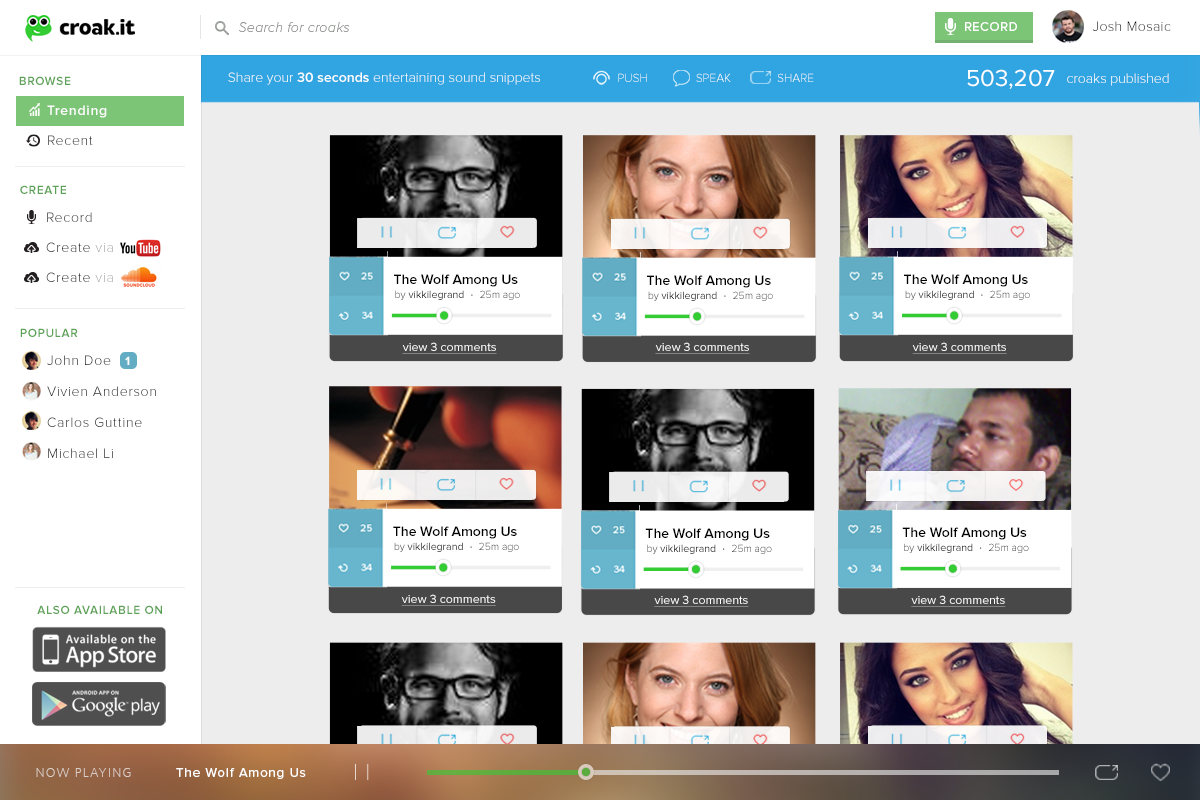This screenshot has height=800, width=1200.
Task: Click the share icon in the Now Playing bar
Action: click(x=1106, y=772)
